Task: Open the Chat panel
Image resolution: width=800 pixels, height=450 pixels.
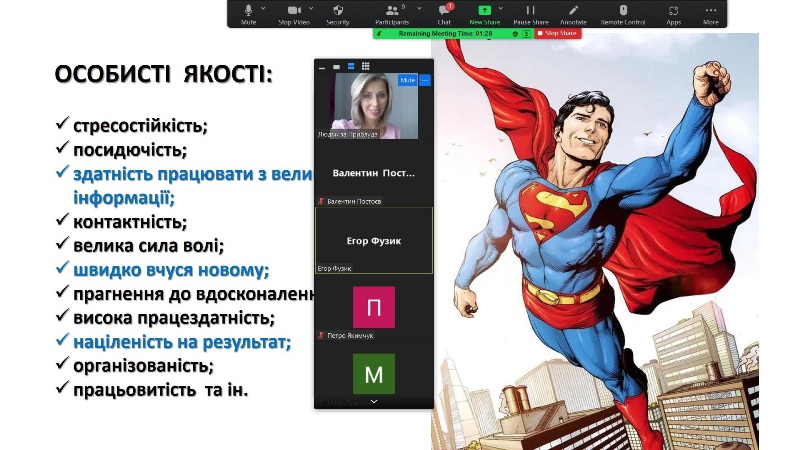Action: [444, 14]
